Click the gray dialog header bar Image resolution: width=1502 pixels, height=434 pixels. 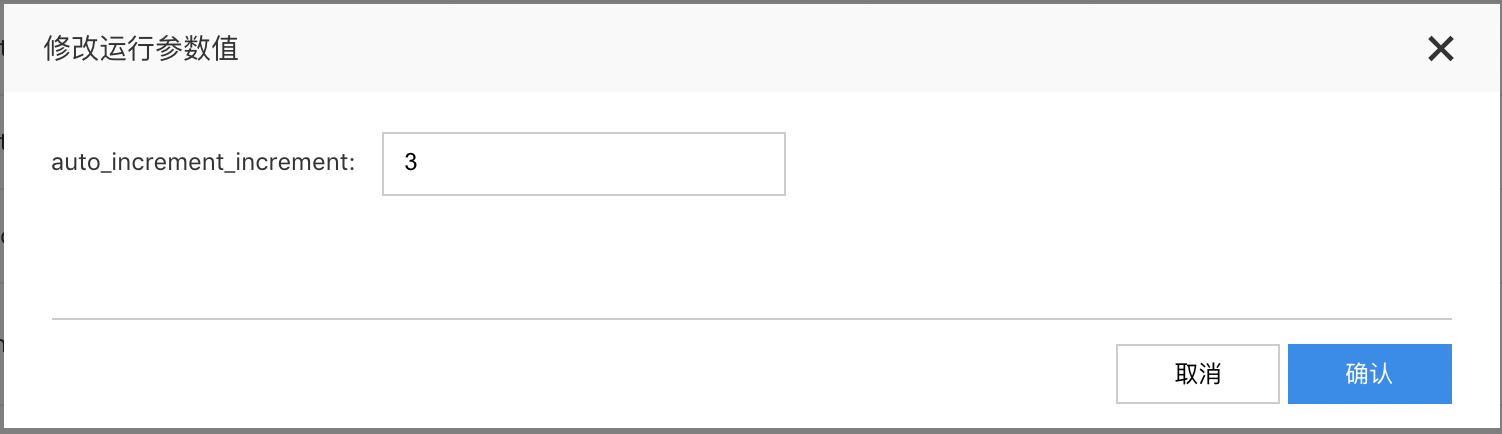click(750, 49)
